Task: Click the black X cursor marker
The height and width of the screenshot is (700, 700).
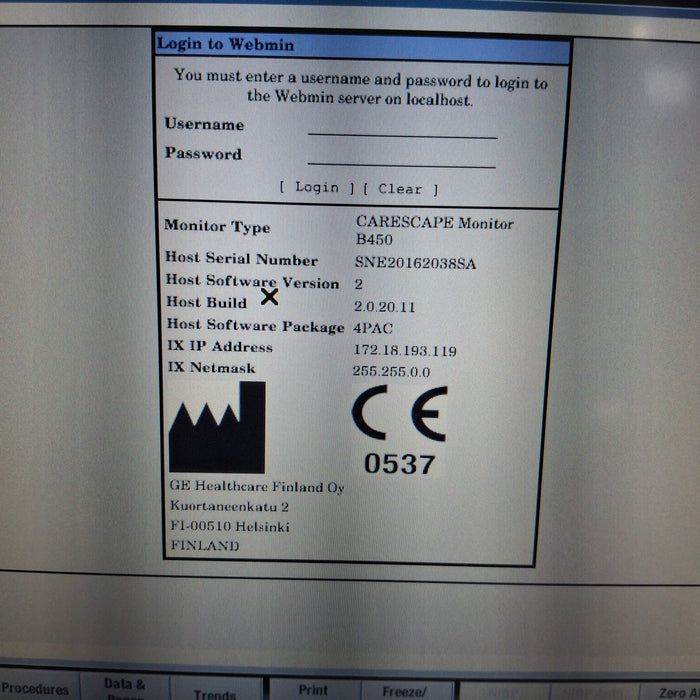Action: click(269, 296)
